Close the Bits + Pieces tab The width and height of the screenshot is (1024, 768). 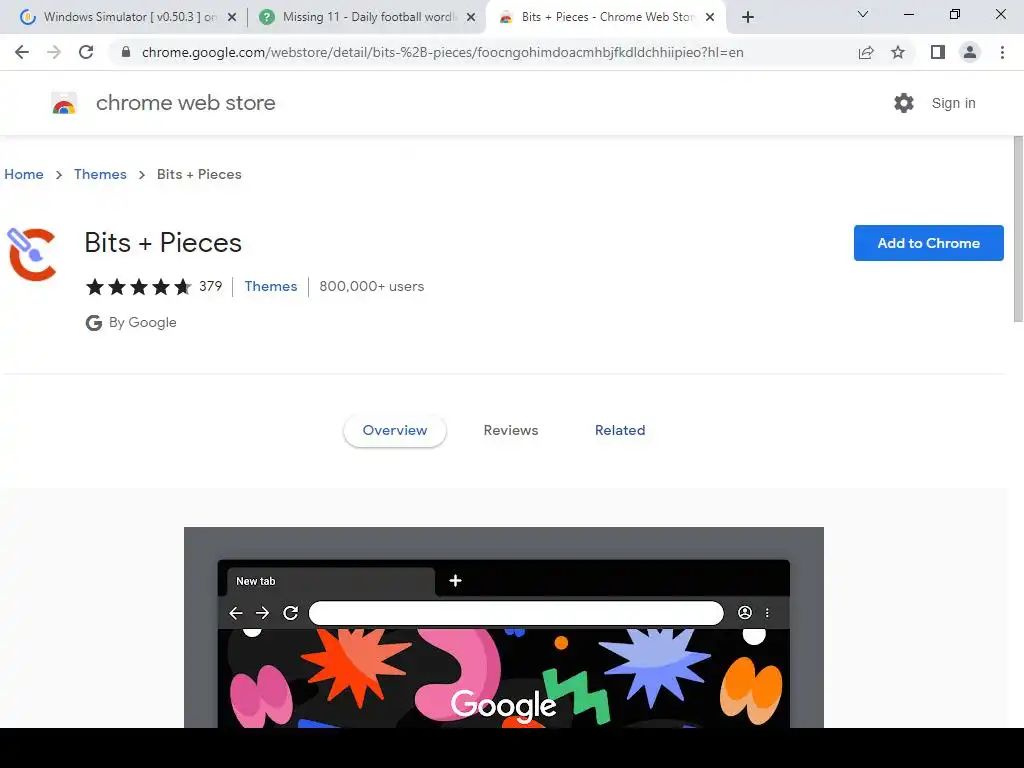pyautogui.click(x=710, y=18)
